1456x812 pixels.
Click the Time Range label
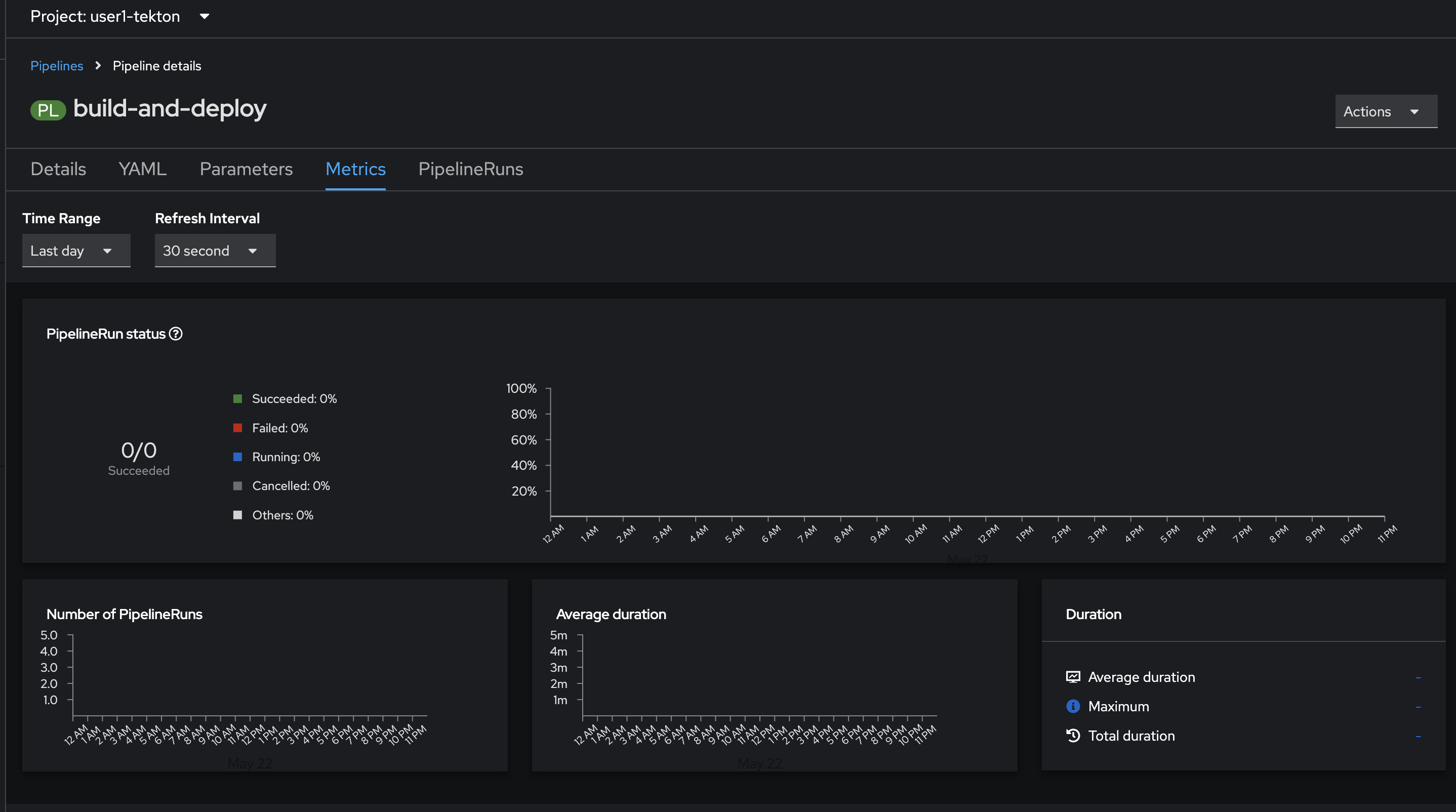pyautogui.click(x=62, y=218)
